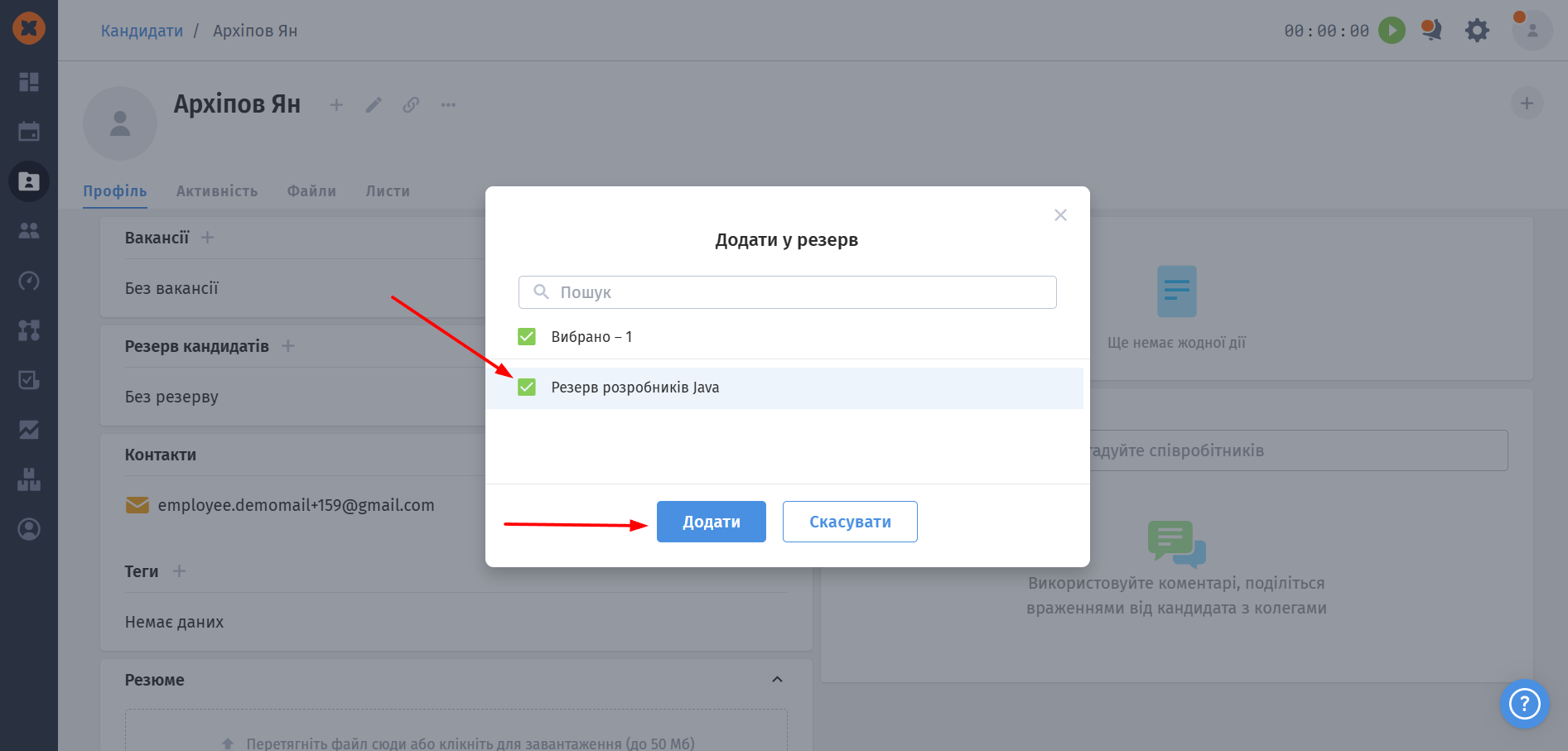Click the plus next to Вакансії

(x=207, y=238)
